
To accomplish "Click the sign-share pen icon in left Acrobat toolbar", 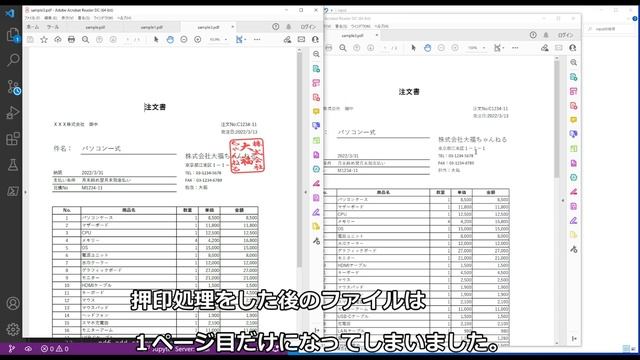I will point(287,40).
